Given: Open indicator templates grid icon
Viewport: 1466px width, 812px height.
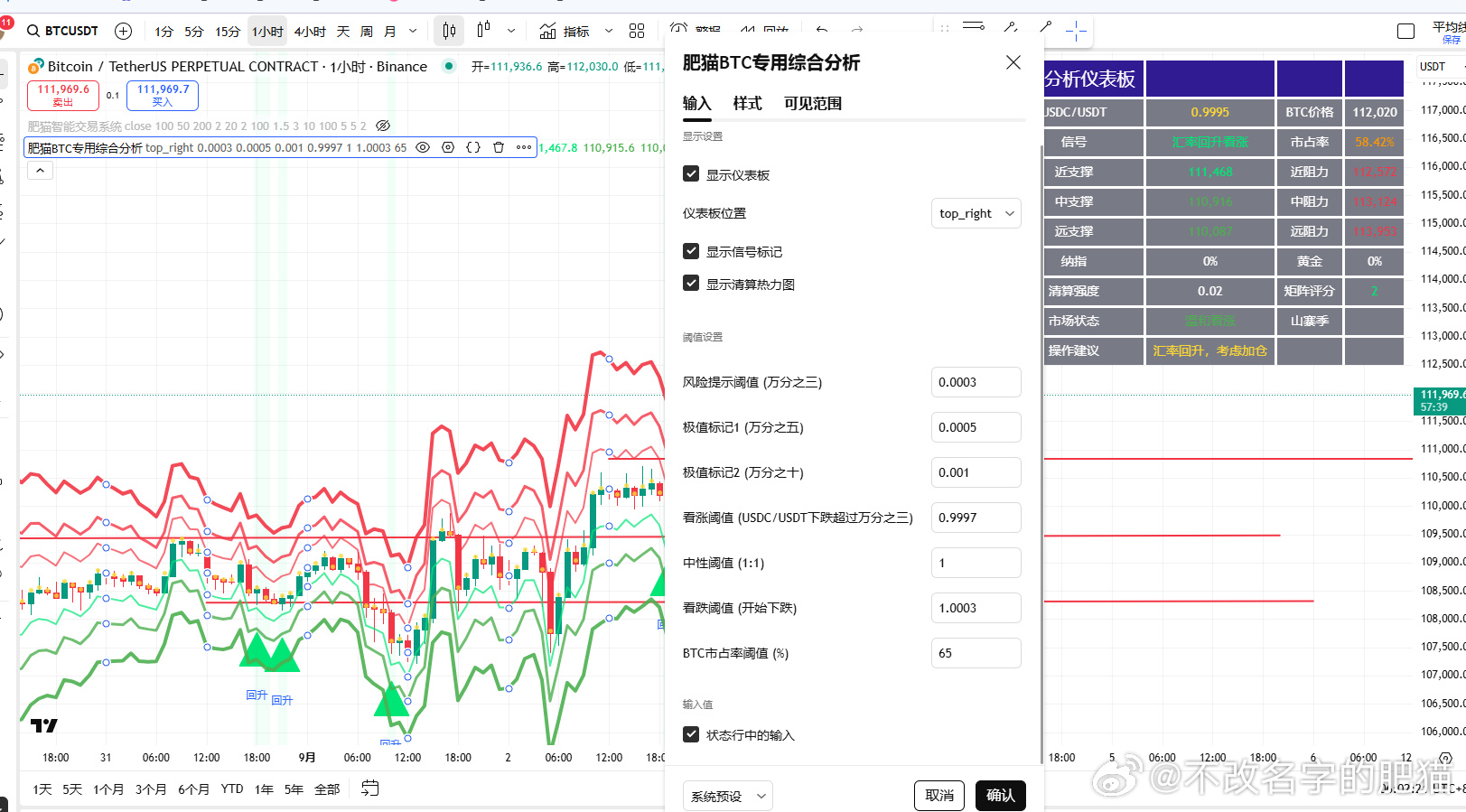Looking at the screenshot, I should (637, 31).
